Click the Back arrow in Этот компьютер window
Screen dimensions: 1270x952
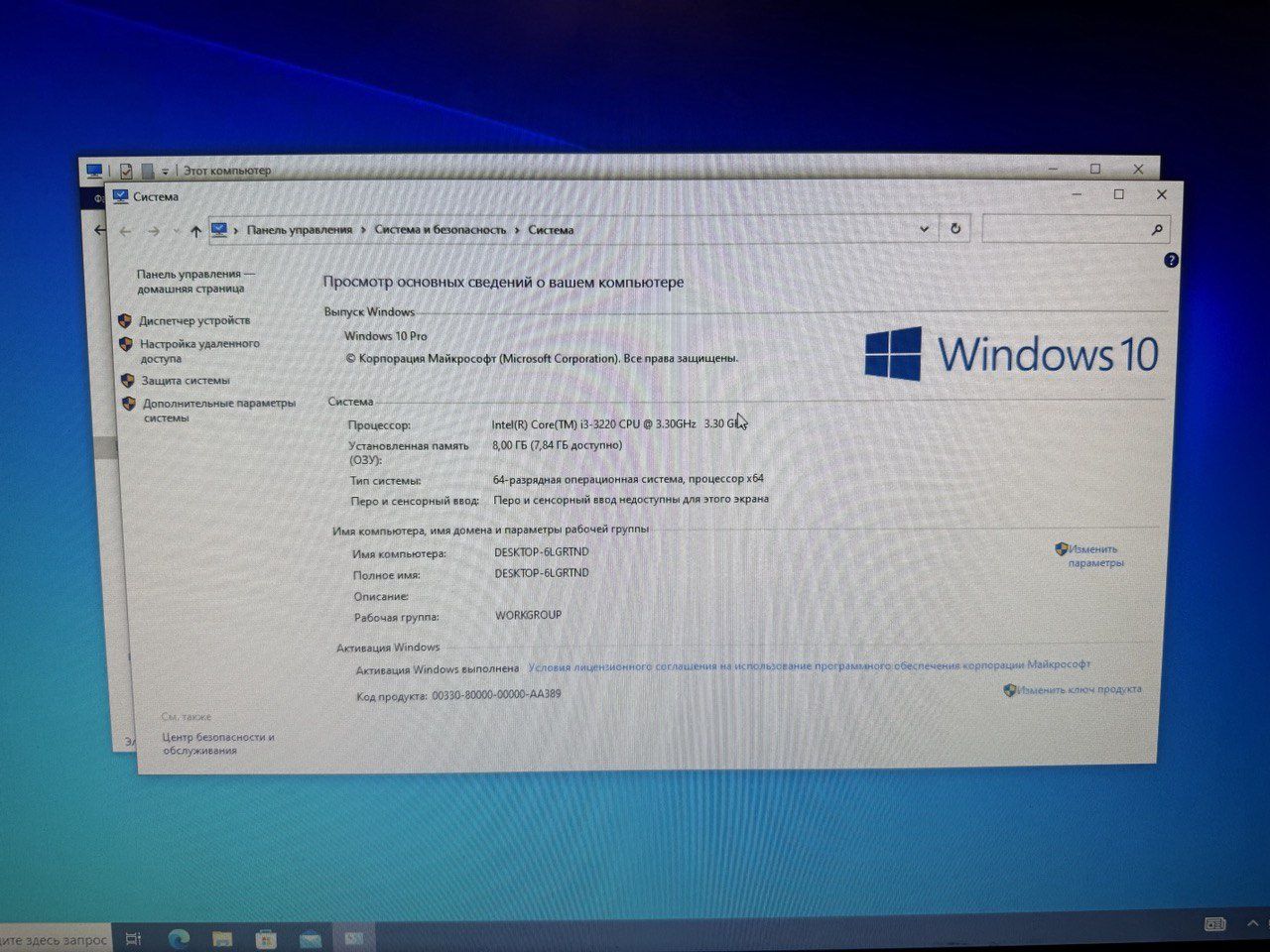point(99,230)
